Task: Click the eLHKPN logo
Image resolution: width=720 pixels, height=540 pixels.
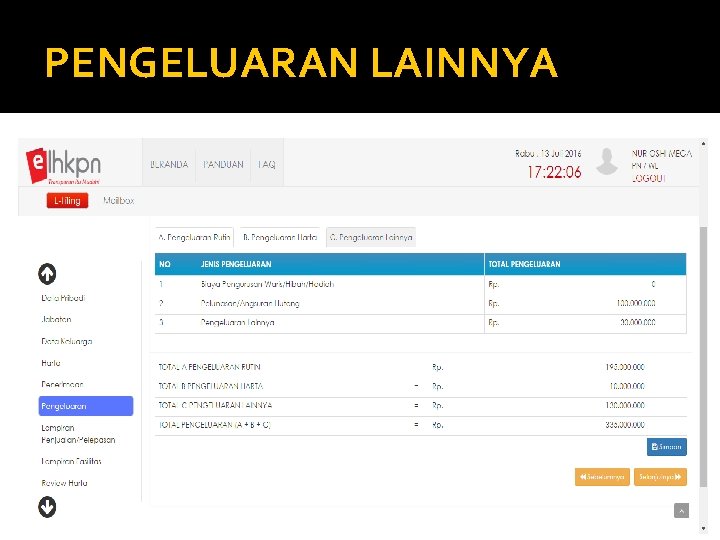Action: 63,165
